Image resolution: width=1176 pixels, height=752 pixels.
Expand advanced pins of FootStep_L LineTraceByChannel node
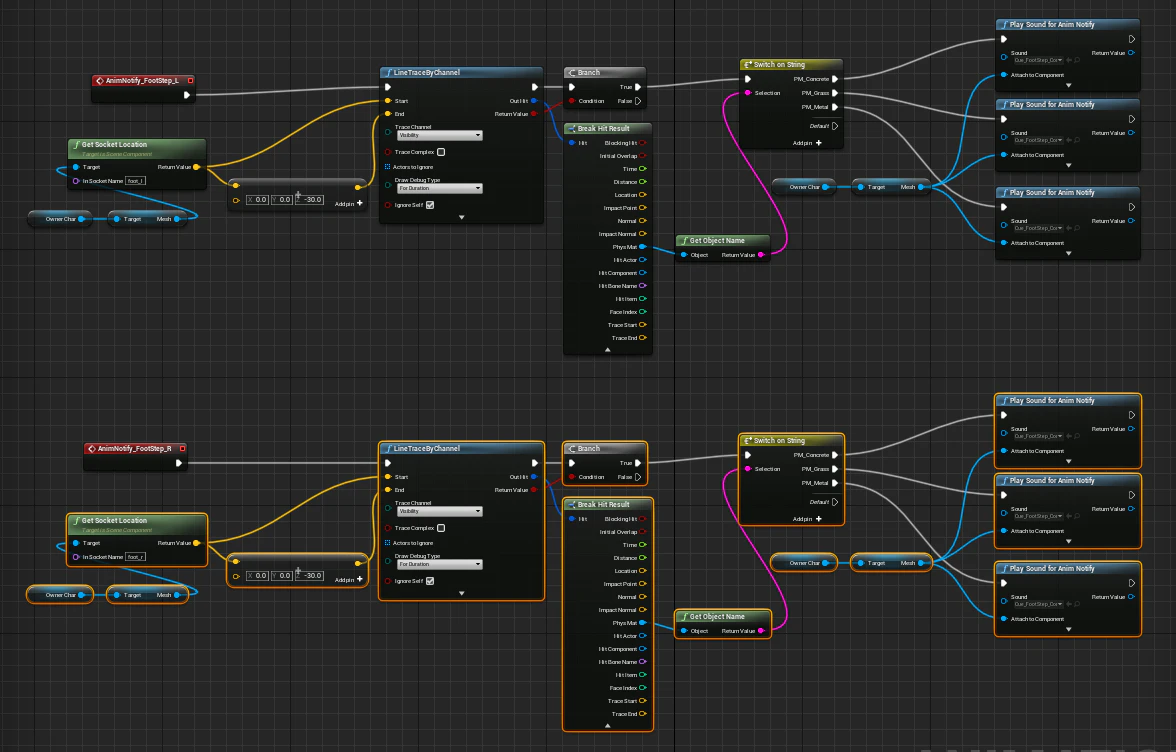click(x=461, y=217)
